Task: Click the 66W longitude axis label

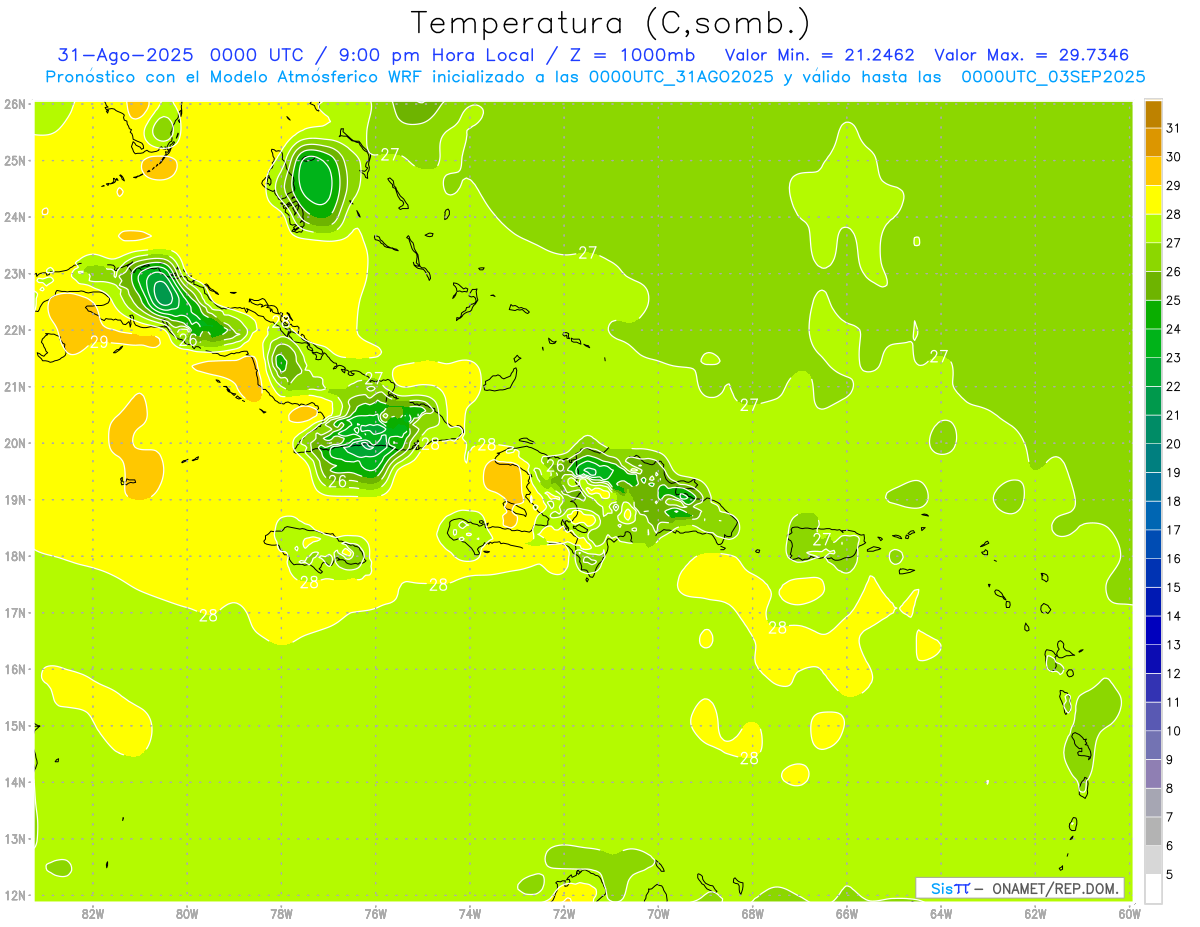Action: click(847, 912)
